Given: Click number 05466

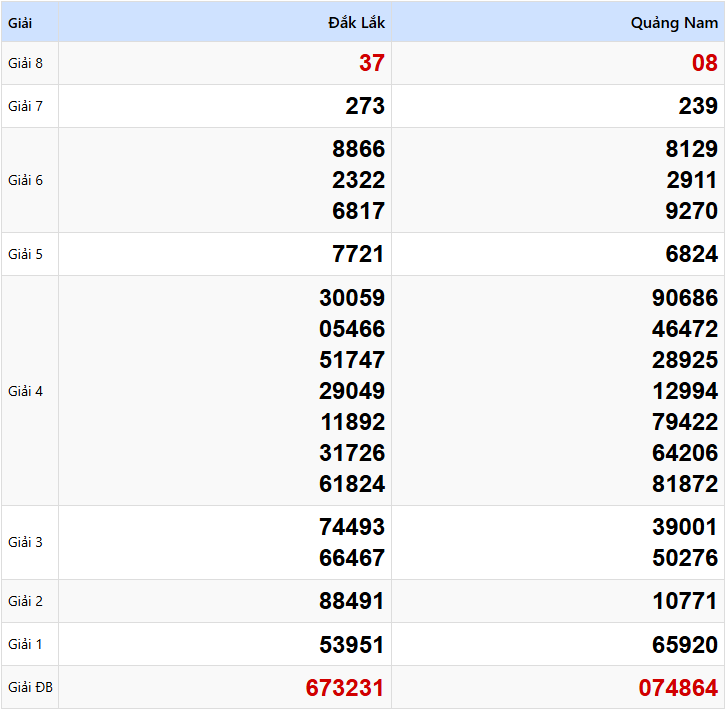Looking at the screenshot, I should tap(352, 329).
